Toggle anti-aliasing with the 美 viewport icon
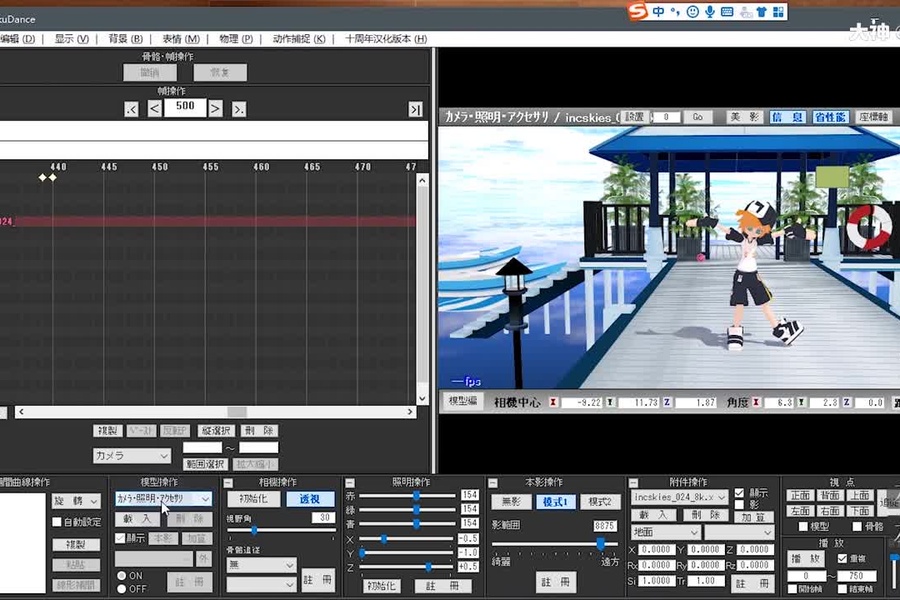This screenshot has width=900, height=600. click(x=737, y=116)
